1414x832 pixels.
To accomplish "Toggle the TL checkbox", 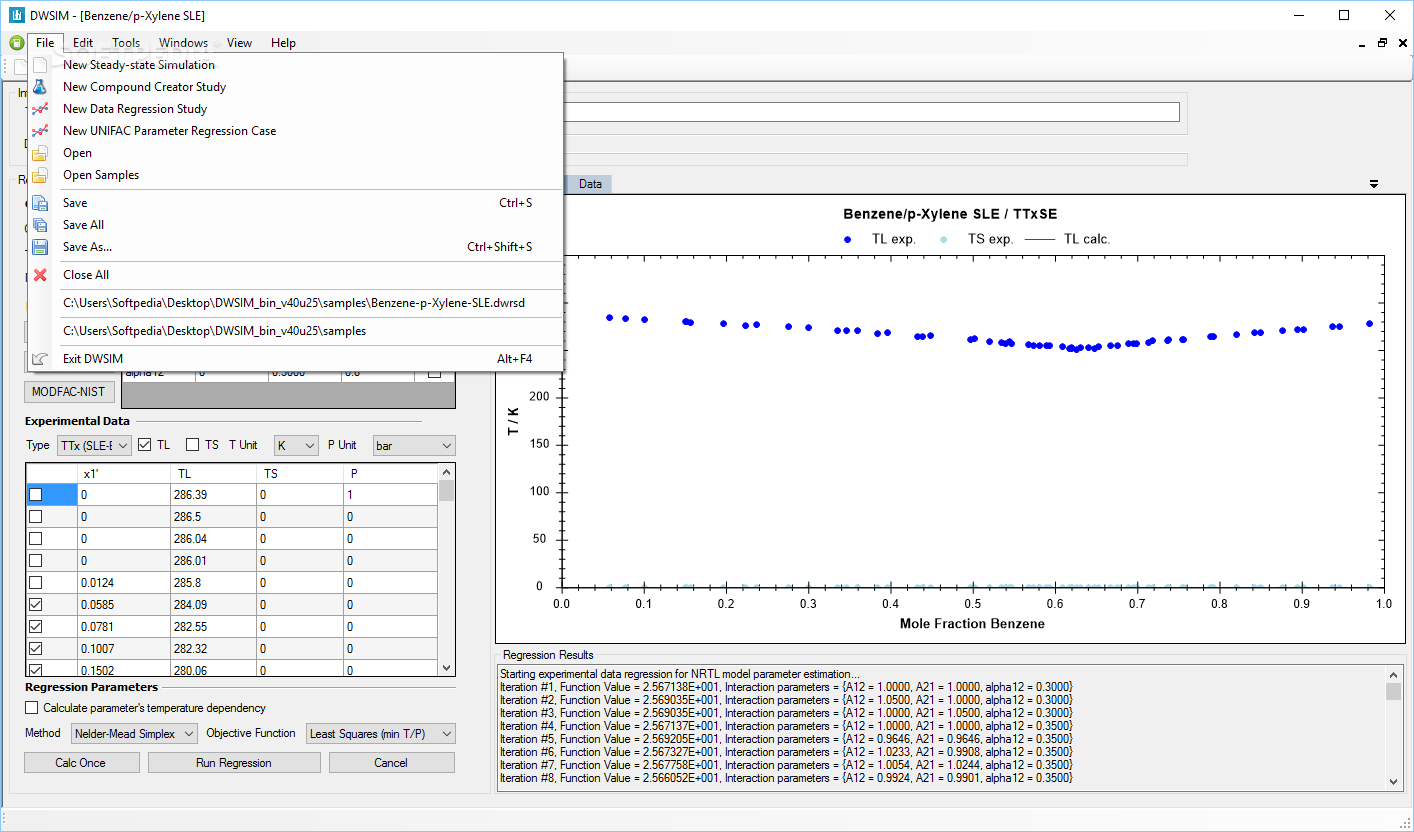I will pos(145,445).
